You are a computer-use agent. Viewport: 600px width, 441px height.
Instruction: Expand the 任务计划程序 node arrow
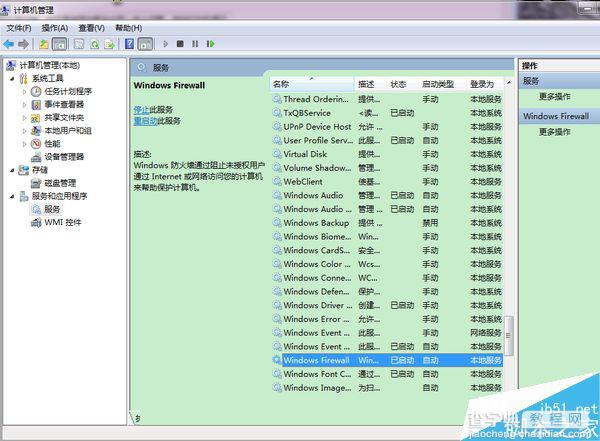tap(24, 91)
